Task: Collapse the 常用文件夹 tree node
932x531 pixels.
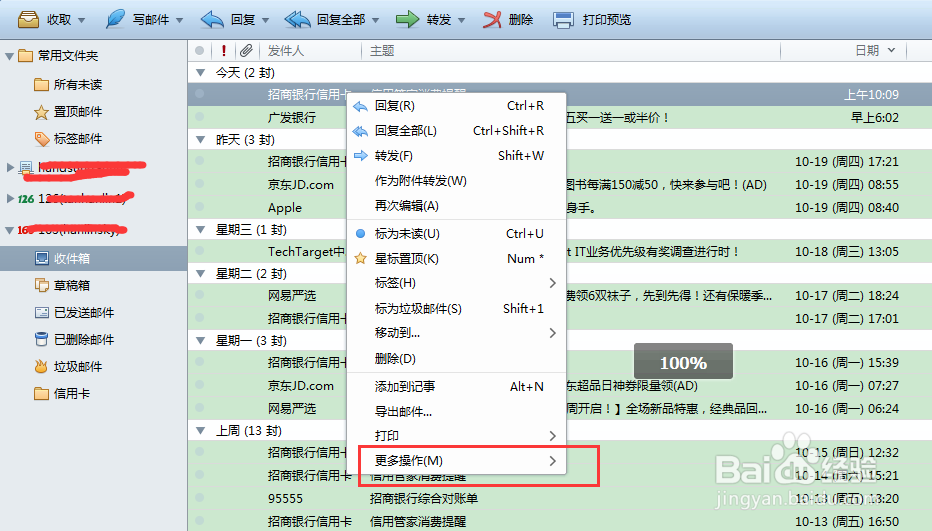Action: coord(9,56)
